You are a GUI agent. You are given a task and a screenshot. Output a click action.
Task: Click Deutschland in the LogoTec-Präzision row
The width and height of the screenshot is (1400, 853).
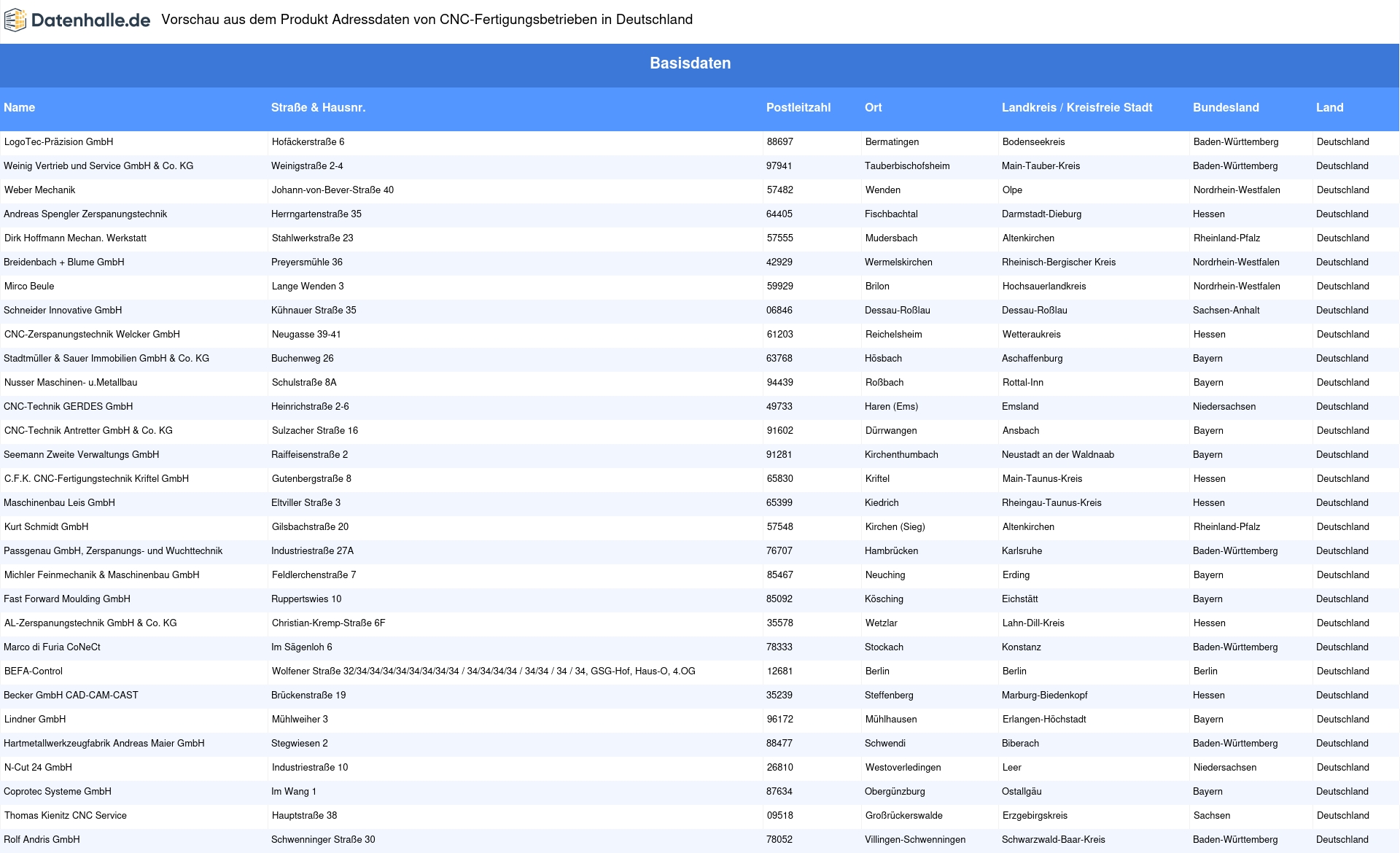pos(1343,141)
